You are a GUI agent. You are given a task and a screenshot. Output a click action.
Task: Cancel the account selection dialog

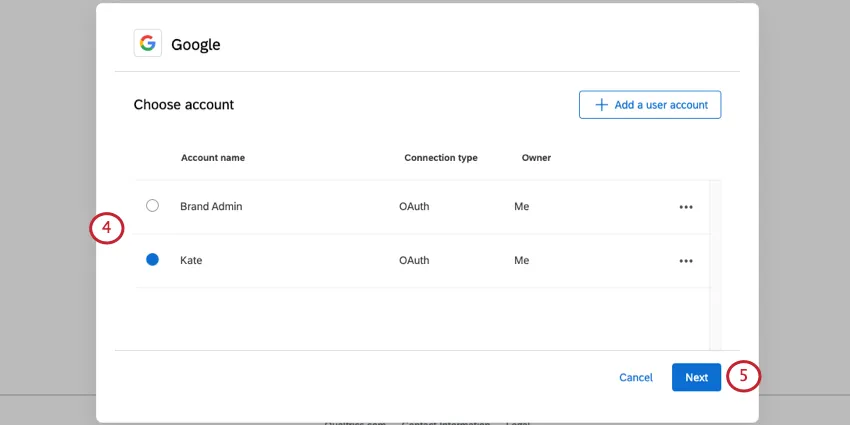636,377
